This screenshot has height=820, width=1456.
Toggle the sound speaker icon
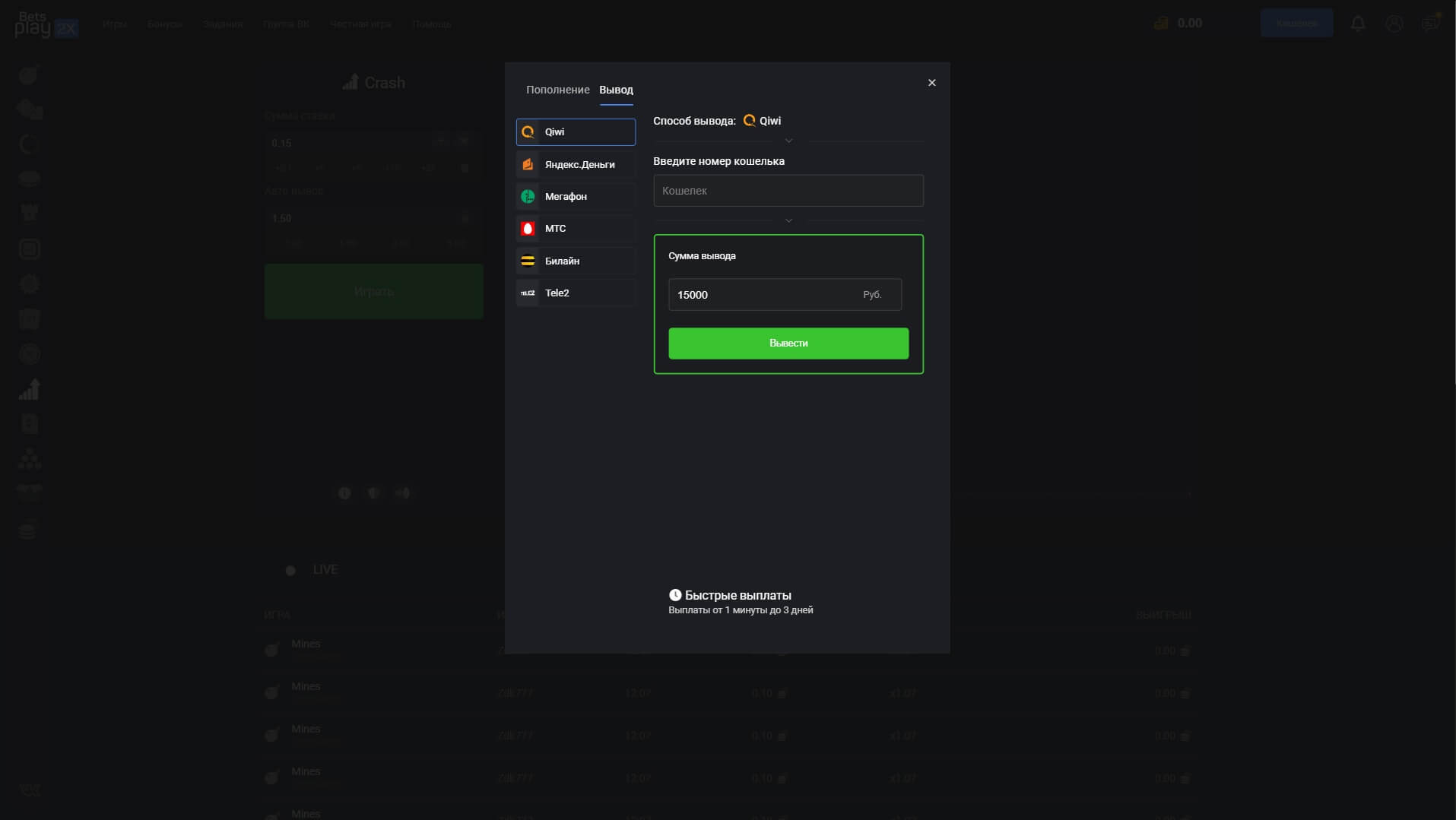point(402,493)
